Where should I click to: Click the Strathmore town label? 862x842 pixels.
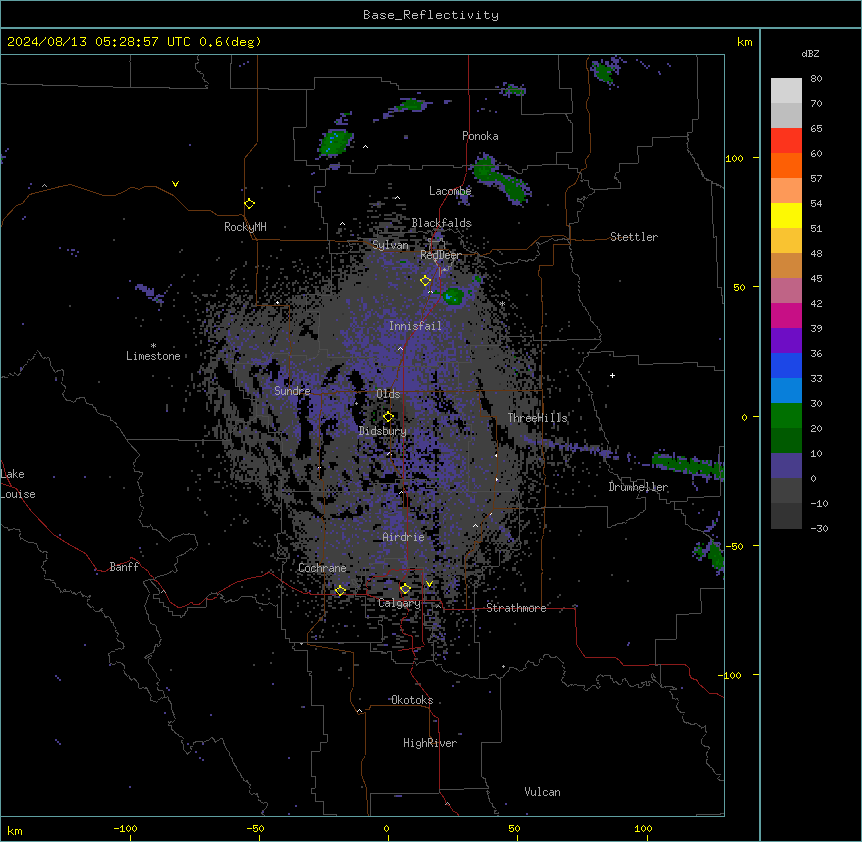516,608
